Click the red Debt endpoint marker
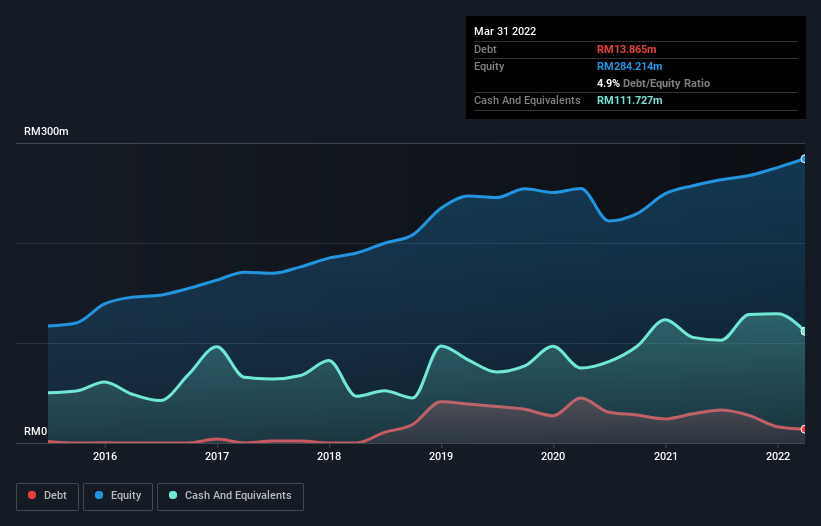This screenshot has height=526, width=821. 804,429
